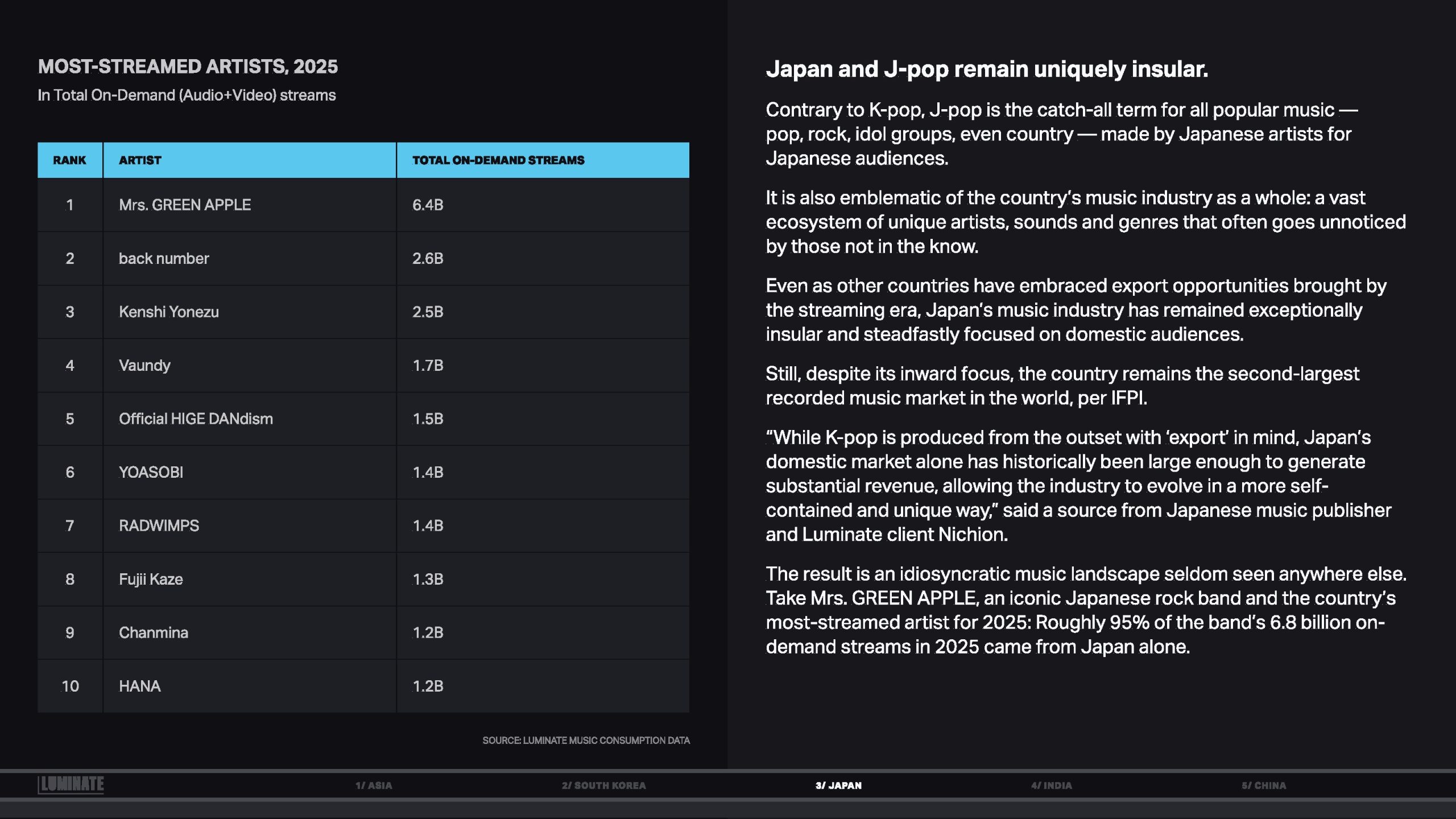The image size is (1456, 819).
Task: Switch to the 4/ INDIA section
Action: click(1051, 785)
